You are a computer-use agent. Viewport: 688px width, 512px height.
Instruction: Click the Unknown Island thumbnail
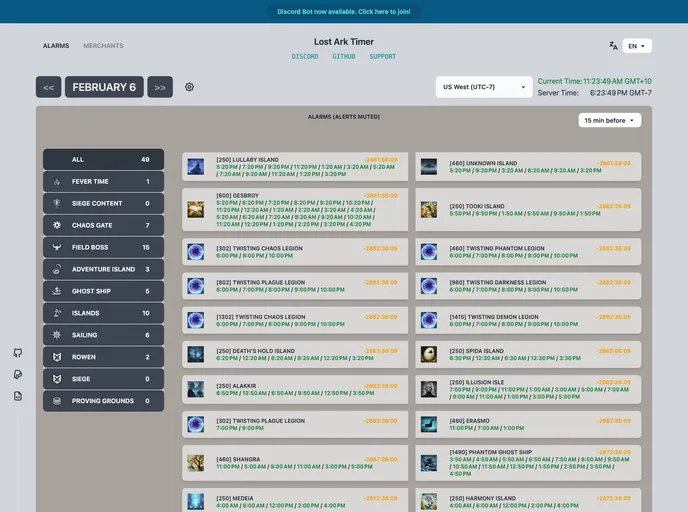click(x=429, y=167)
